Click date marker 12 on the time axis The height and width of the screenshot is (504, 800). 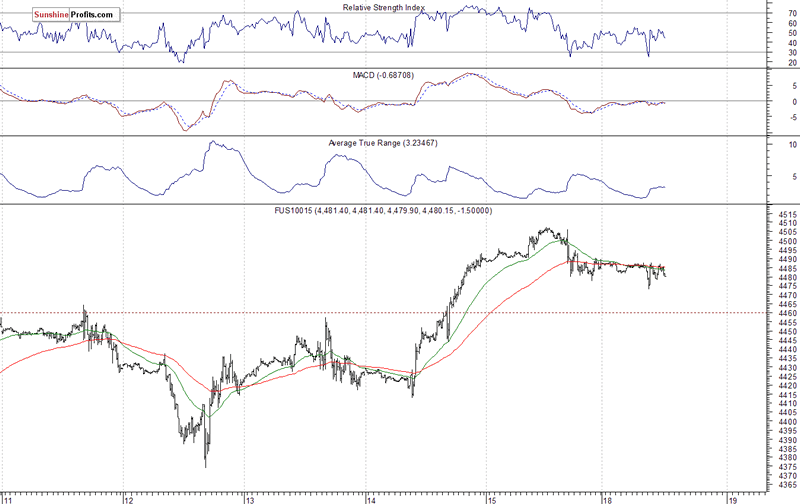click(129, 499)
